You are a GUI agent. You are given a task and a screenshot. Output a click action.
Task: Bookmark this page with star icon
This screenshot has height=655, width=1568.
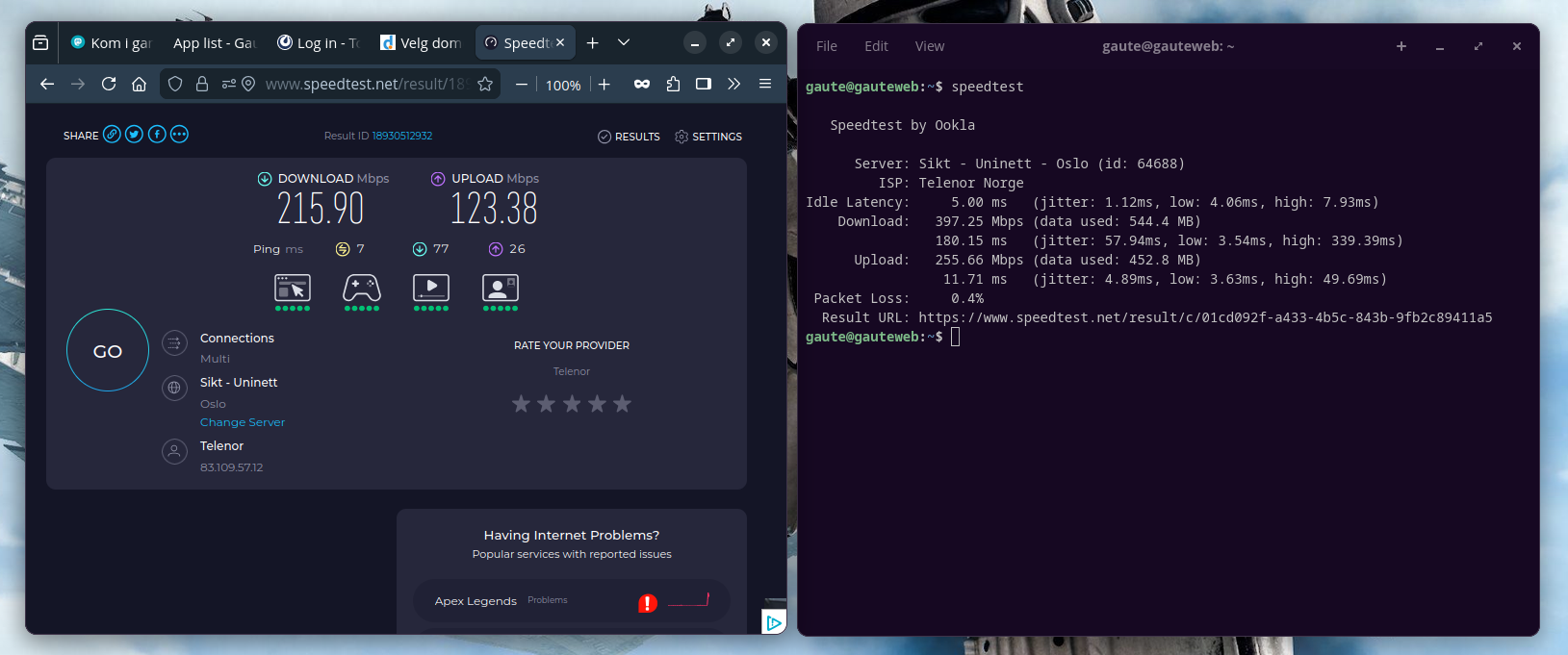tap(485, 85)
